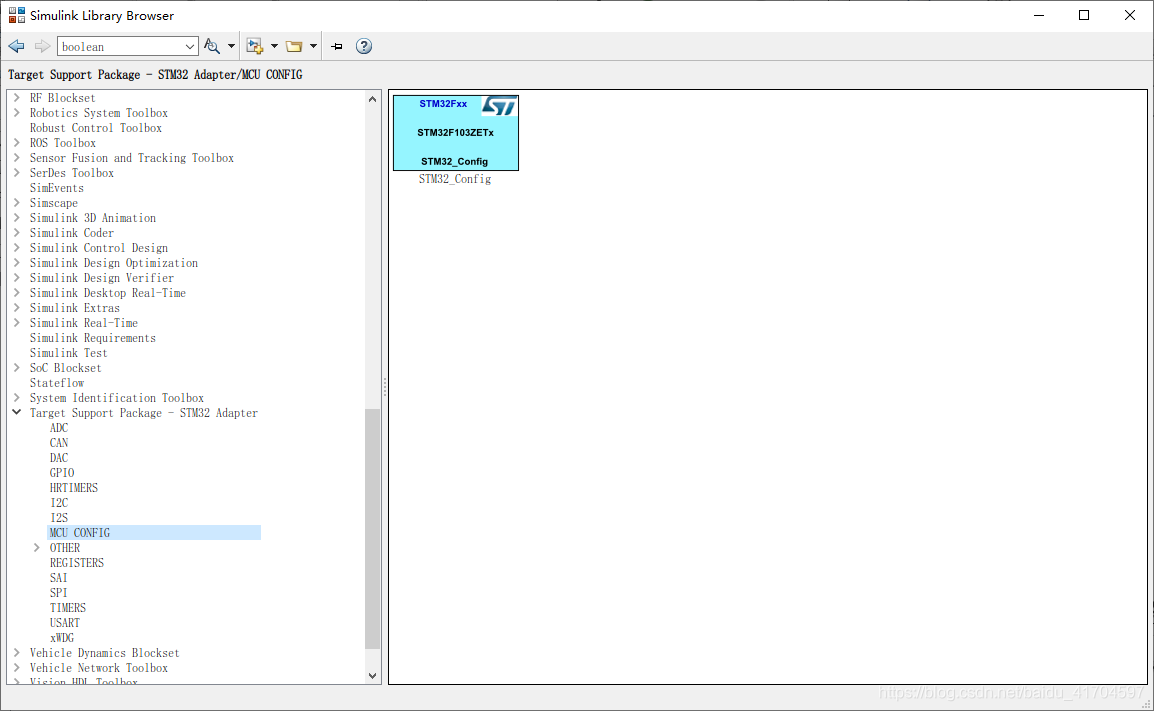The image size is (1154, 711).
Task: Open the search term dropdown list
Action: [190, 46]
